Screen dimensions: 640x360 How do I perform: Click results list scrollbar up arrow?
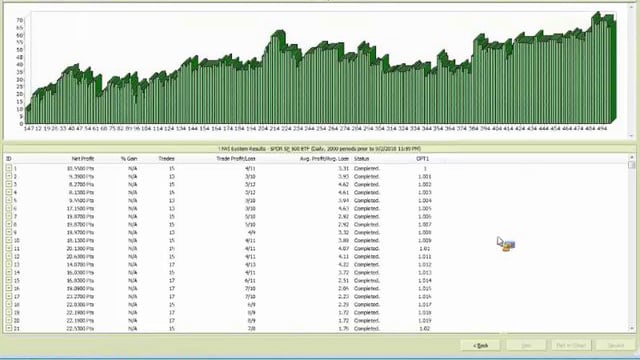[632, 157]
